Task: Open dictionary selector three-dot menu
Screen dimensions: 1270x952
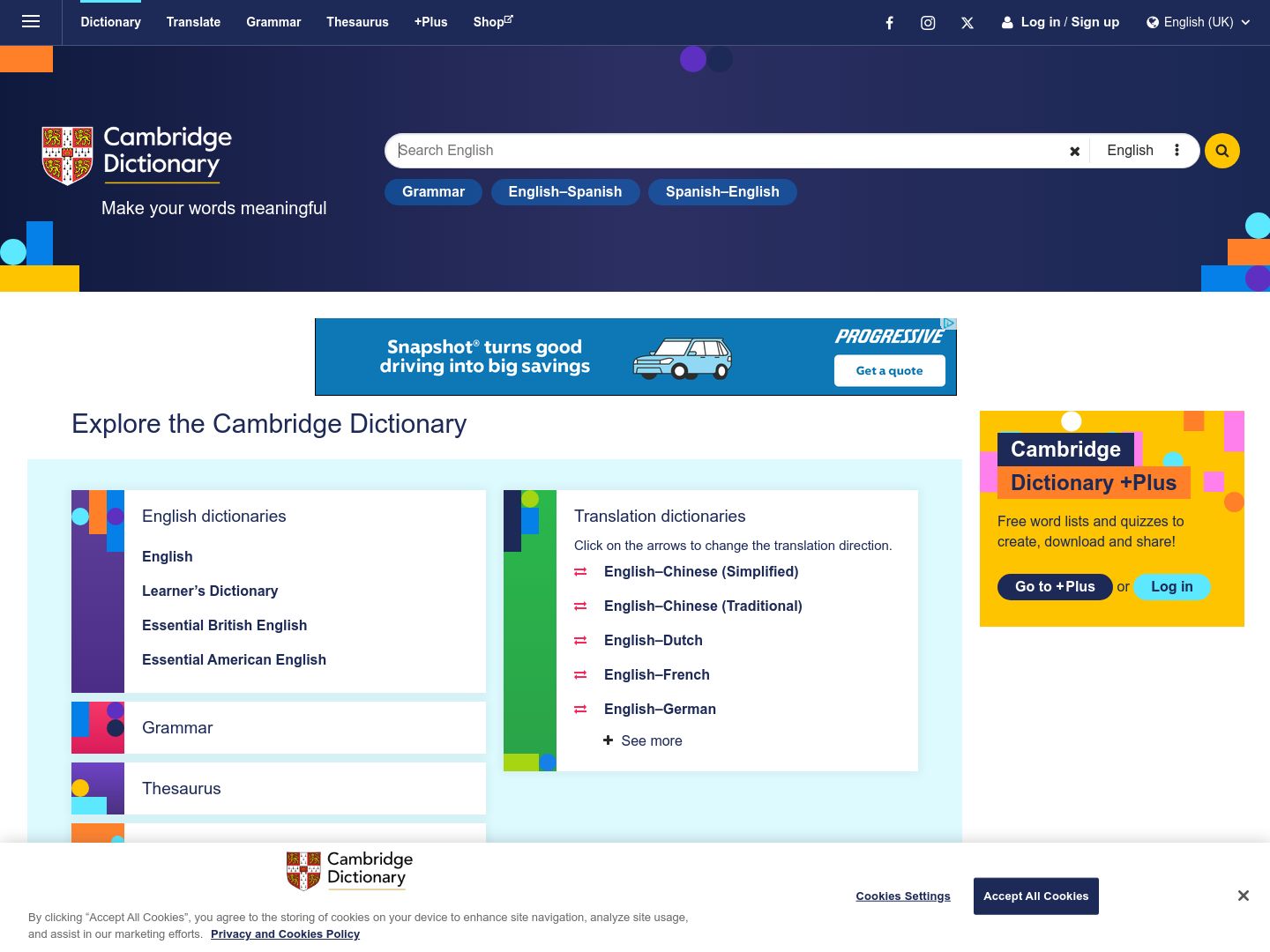Action: (1177, 151)
